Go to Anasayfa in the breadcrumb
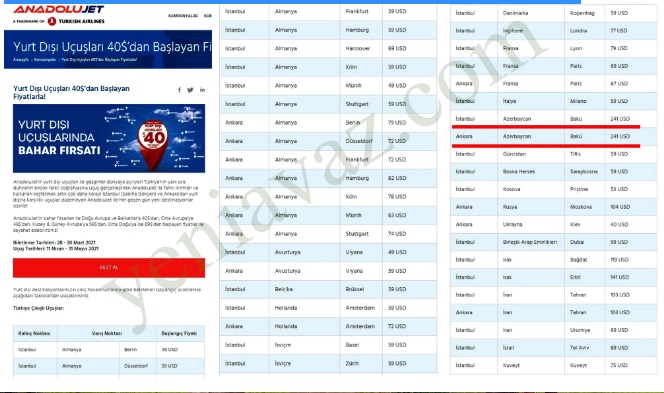The image size is (664, 393). pyautogui.click(x=21, y=60)
